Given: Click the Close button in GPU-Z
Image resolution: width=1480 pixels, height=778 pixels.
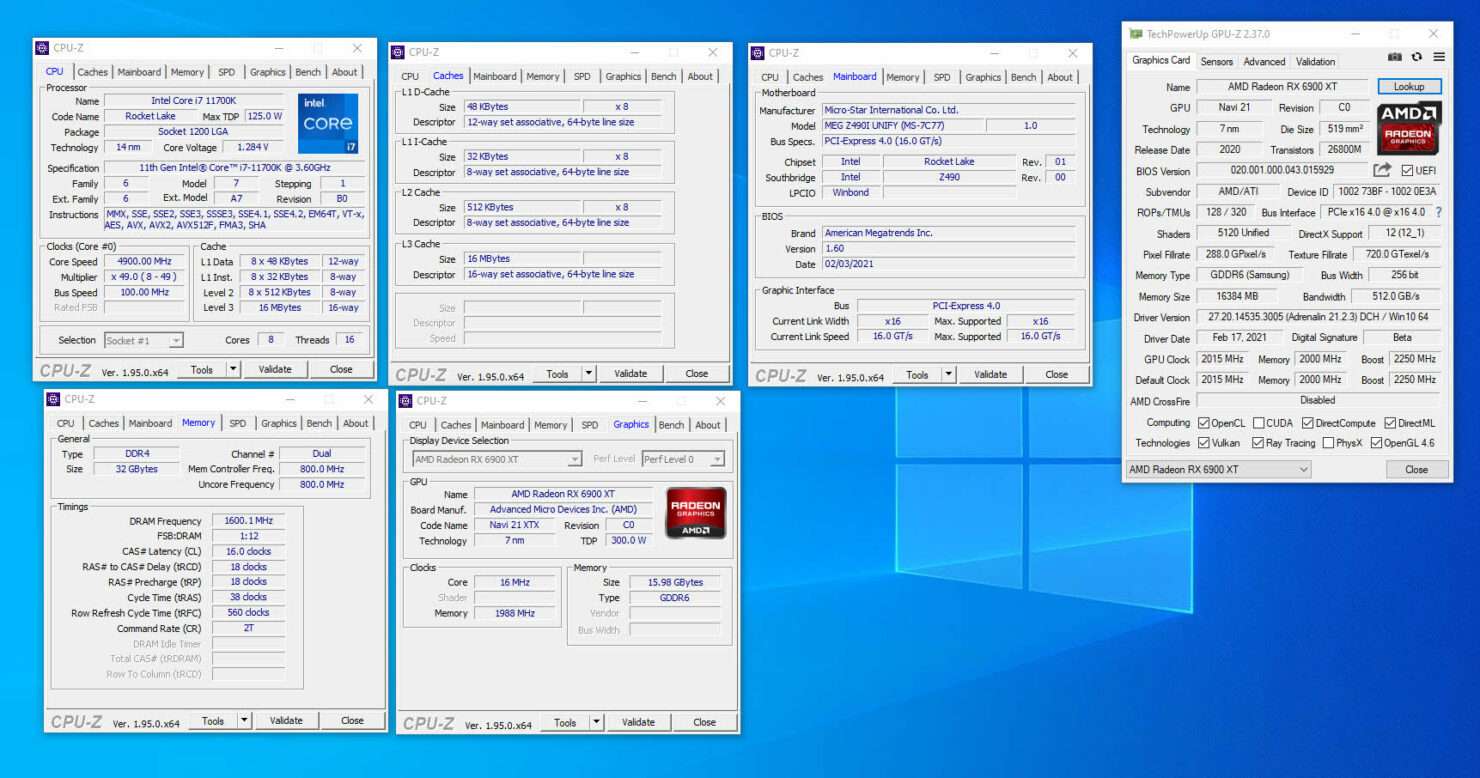Looking at the screenshot, I should tap(1416, 469).
